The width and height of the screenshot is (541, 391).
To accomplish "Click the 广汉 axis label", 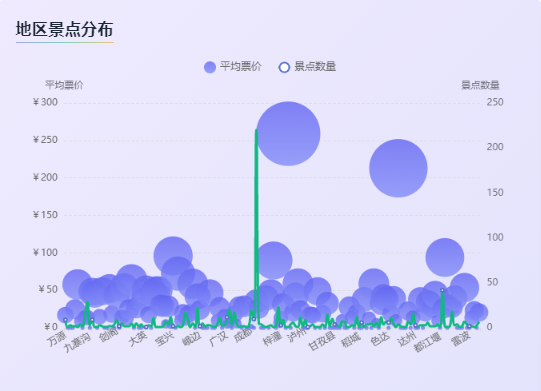I will tap(219, 339).
